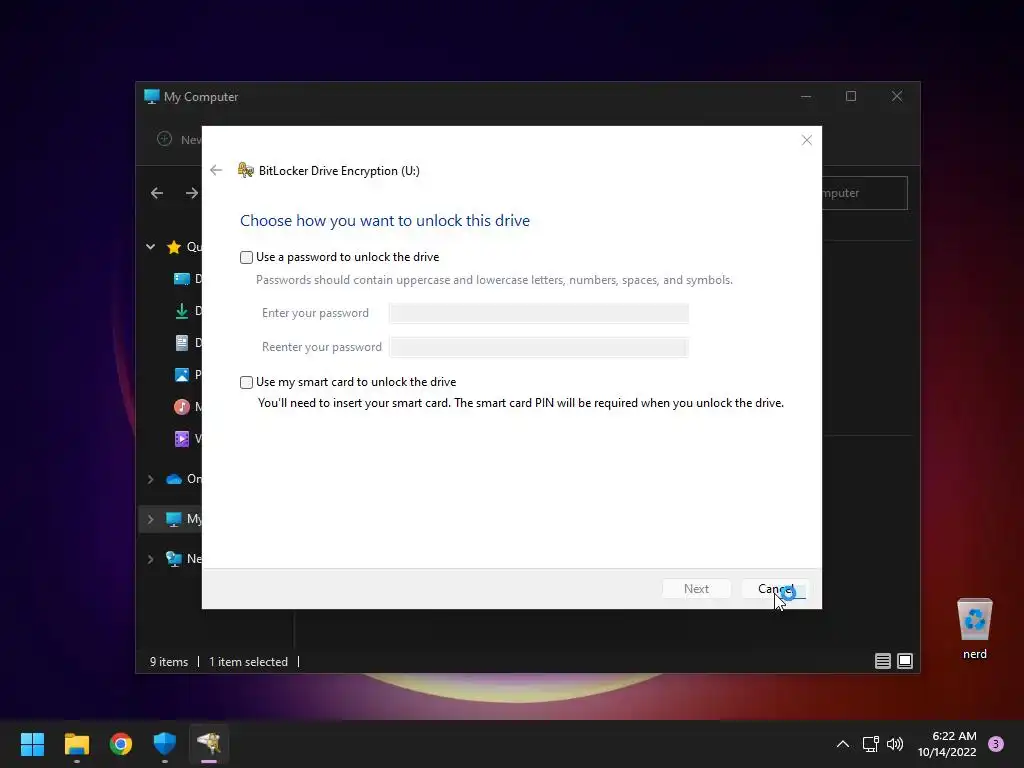The width and height of the screenshot is (1024, 768).
Task: Click BitLocker app icon in taskbar
Action: click(209, 744)
